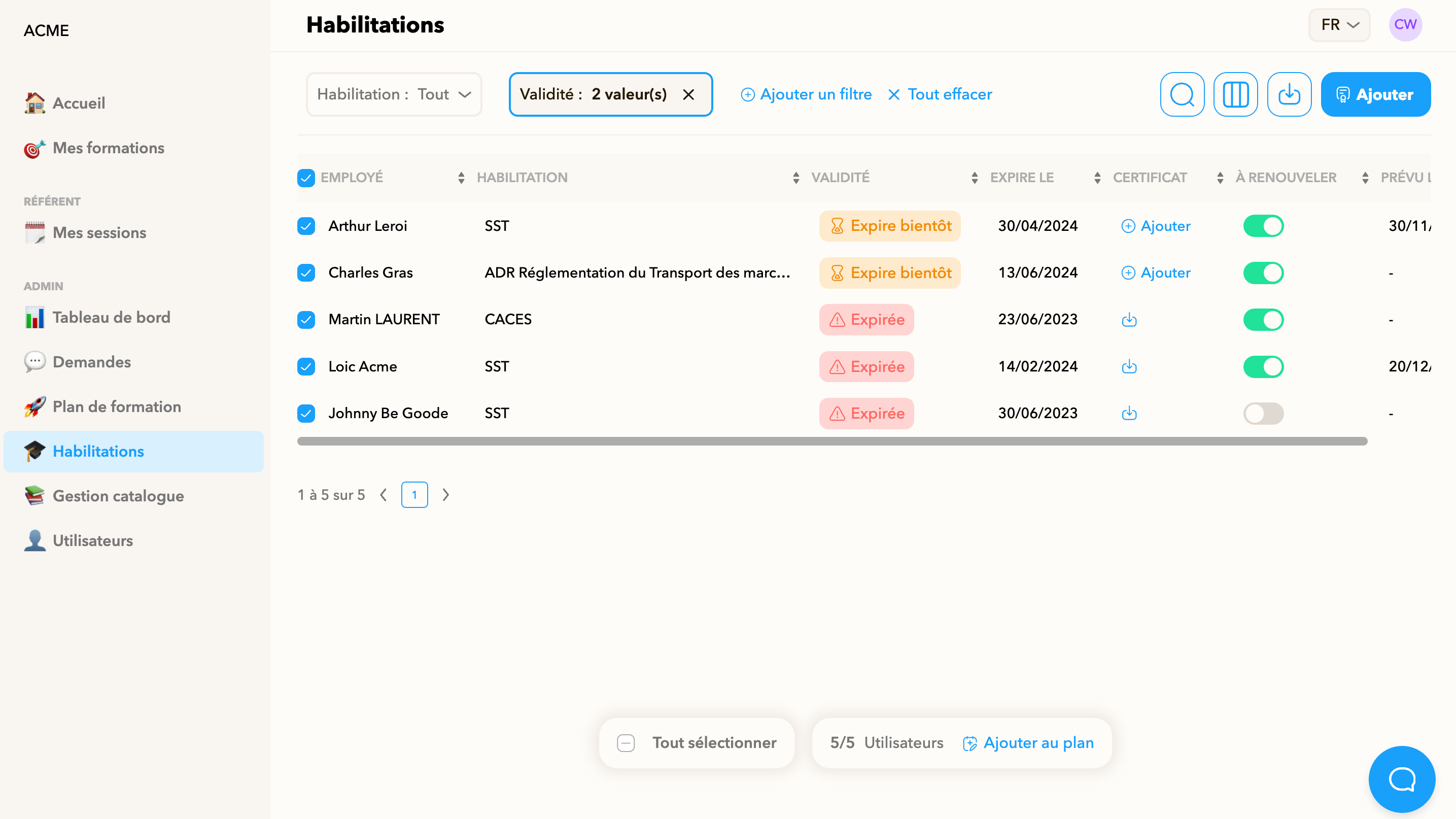The width and height of the screenshot is (1456, 819).
Task: Open Plan de formation in sidebar
Action: [117, 407]
